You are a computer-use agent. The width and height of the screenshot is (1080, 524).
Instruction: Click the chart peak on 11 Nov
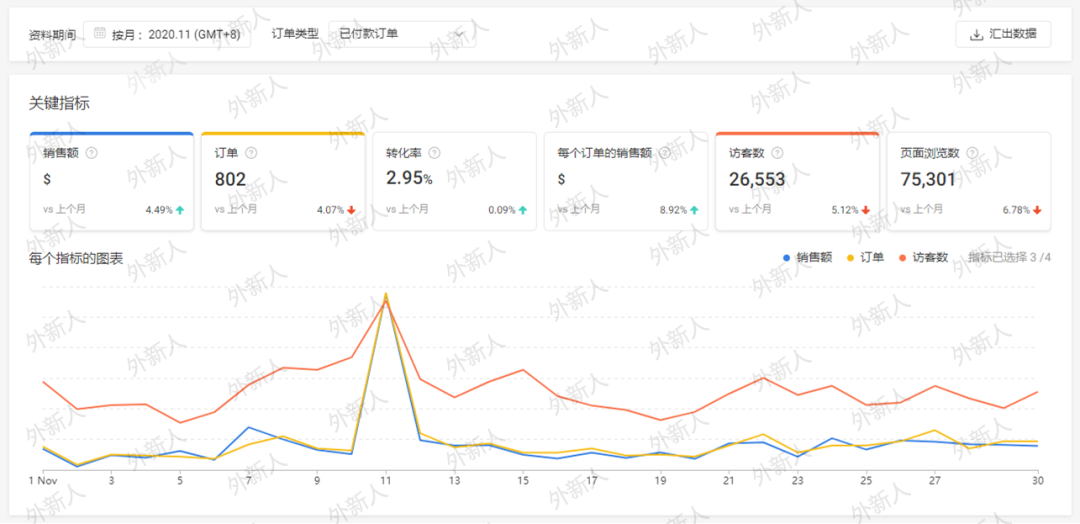pyautogui.click(x=386, y=295)
